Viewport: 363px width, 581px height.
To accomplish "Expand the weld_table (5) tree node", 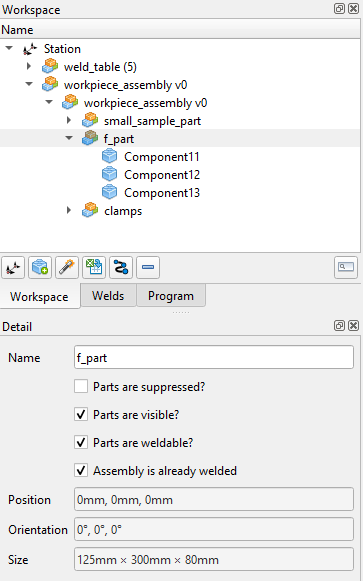I will tap(29, 67).
